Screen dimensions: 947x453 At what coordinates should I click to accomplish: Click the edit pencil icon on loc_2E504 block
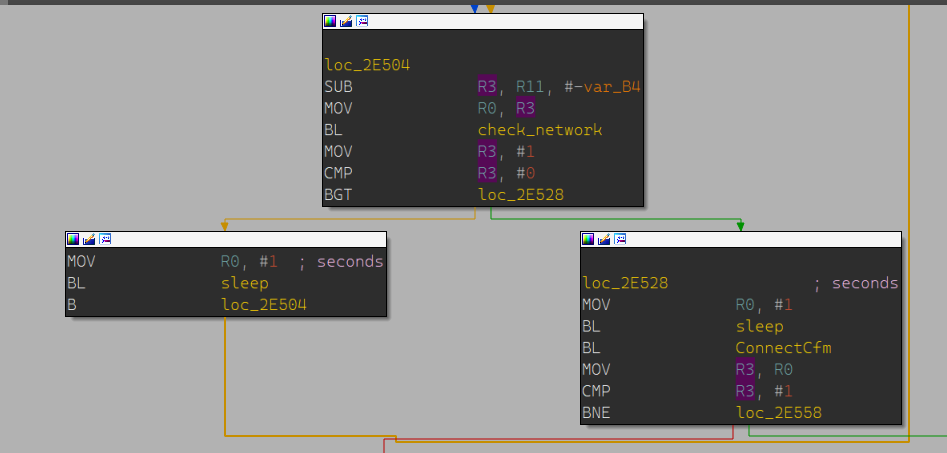click(x=346, y=21)
